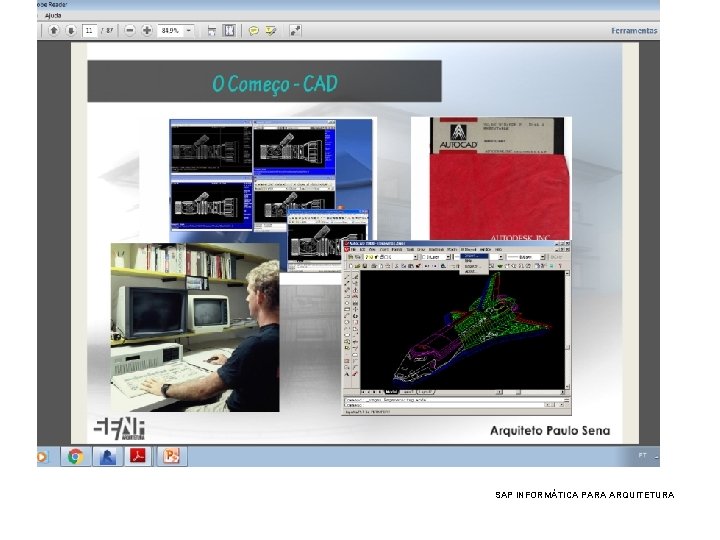
Task: Click the text "Arquiteto Paulo Sena"
Action: coord(550,431)
